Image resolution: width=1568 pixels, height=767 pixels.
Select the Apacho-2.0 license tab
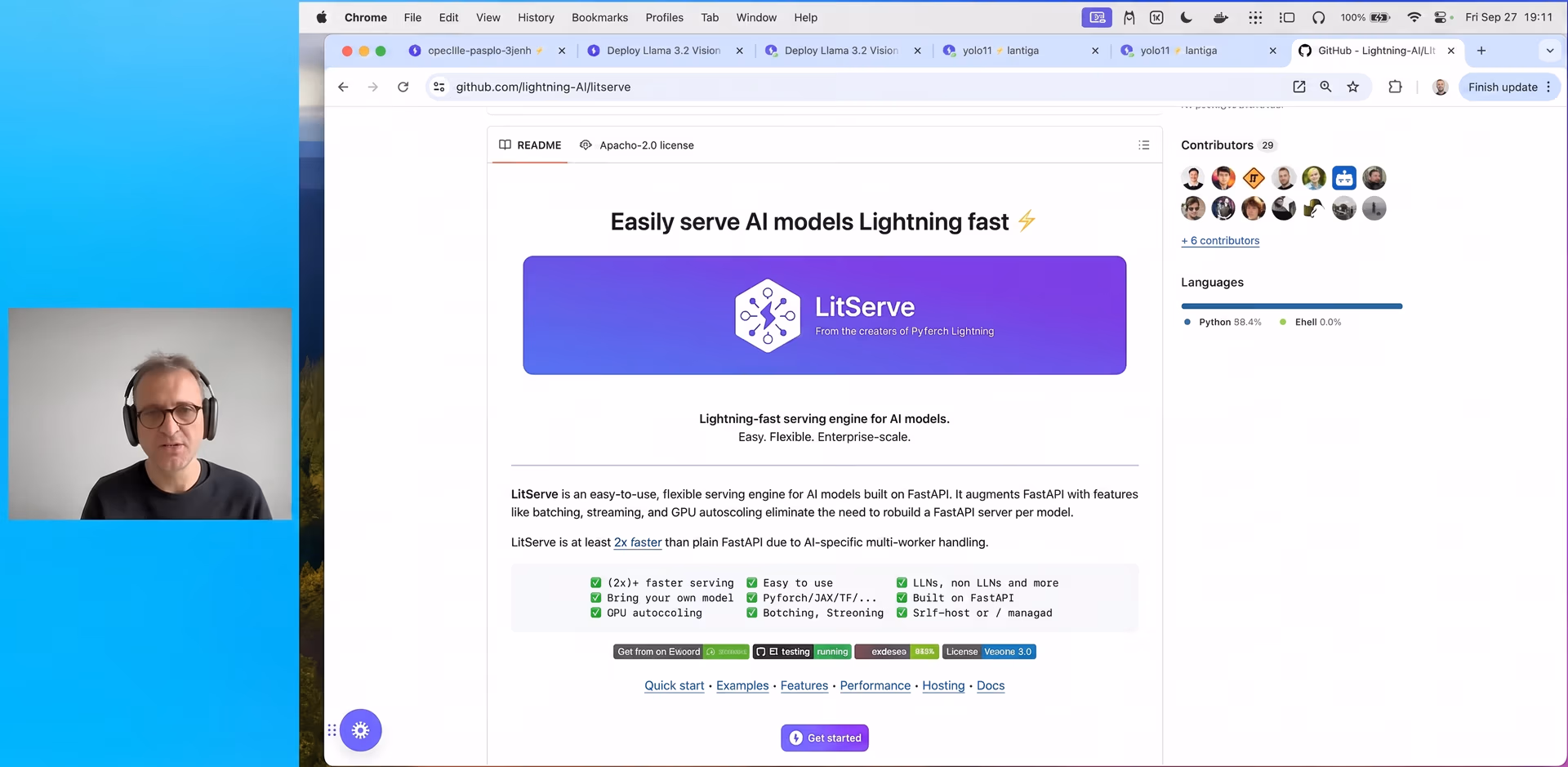637,145
